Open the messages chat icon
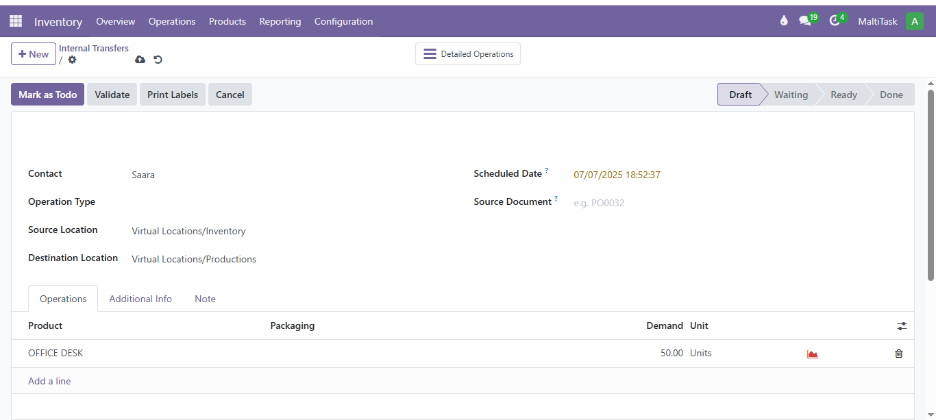This screenshot has width=936, height=420. click(806, 21)
